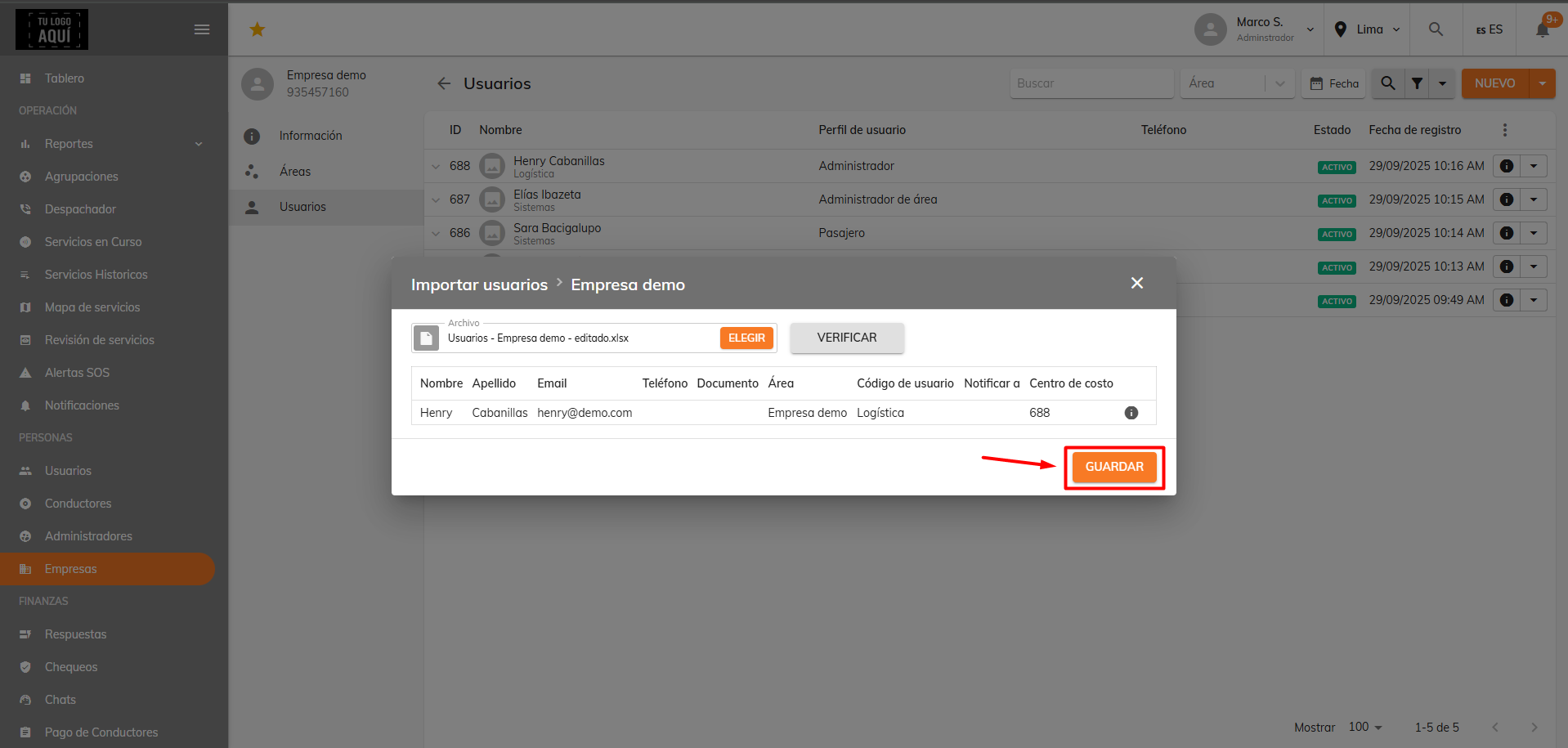Click the NUEVO button
Viewport: 1568px width, 748px height.
(1494, 83)
